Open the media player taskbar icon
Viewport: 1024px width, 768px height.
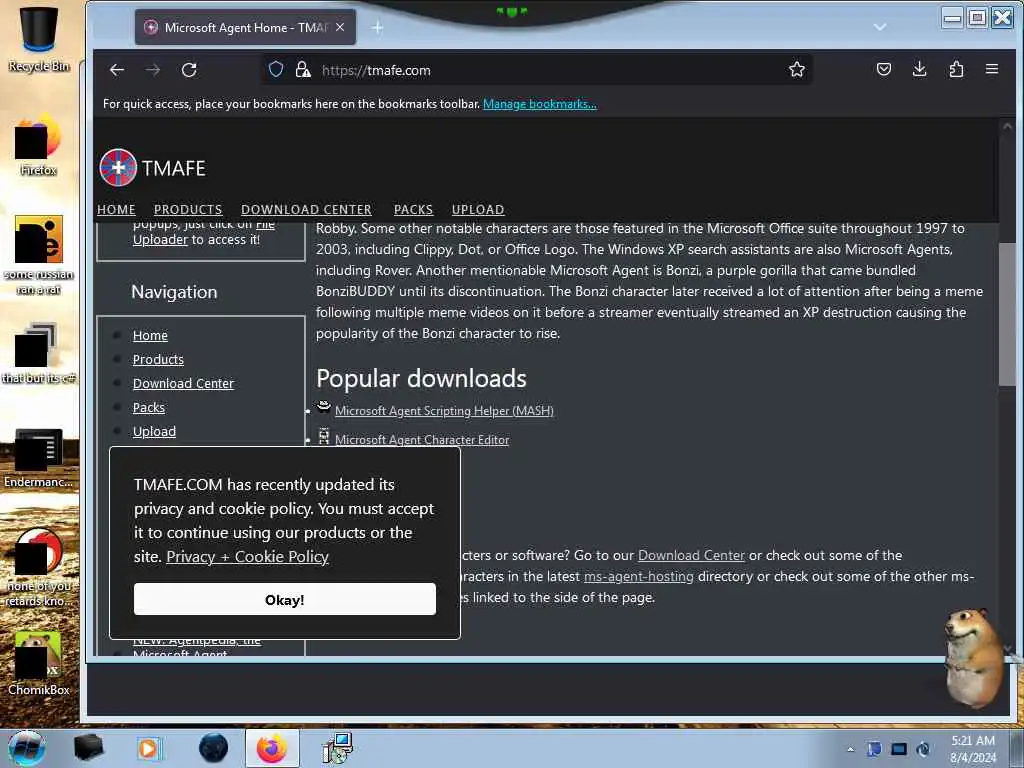tap(150, 748)
